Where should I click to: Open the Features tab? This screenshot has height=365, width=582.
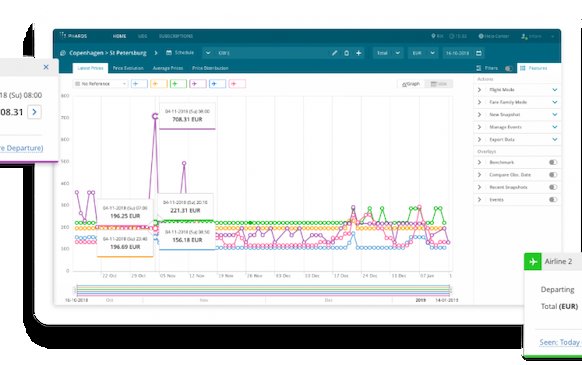pyautogui.click(x=538, y=68)
